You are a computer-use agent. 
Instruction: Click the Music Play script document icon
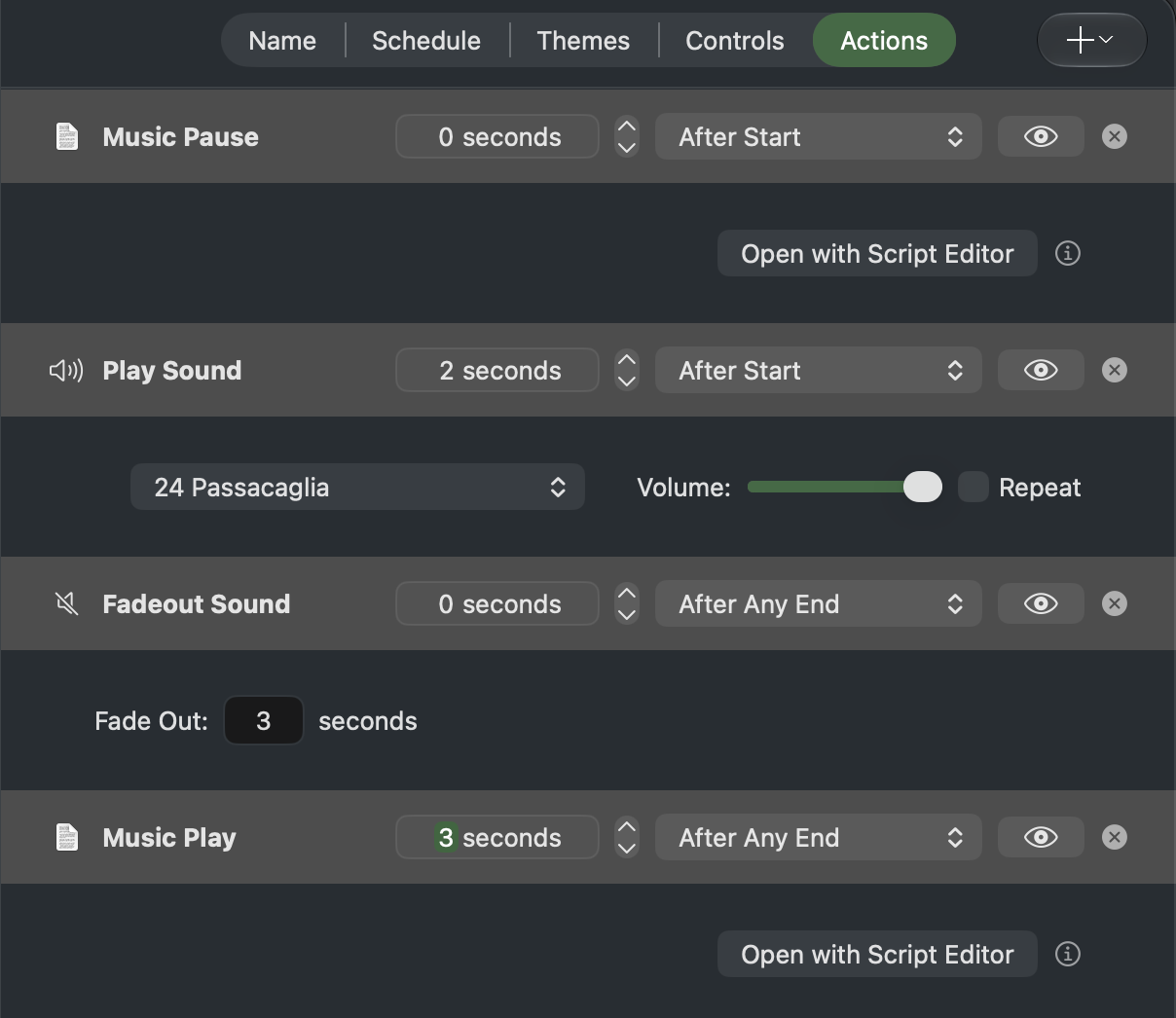67,837
